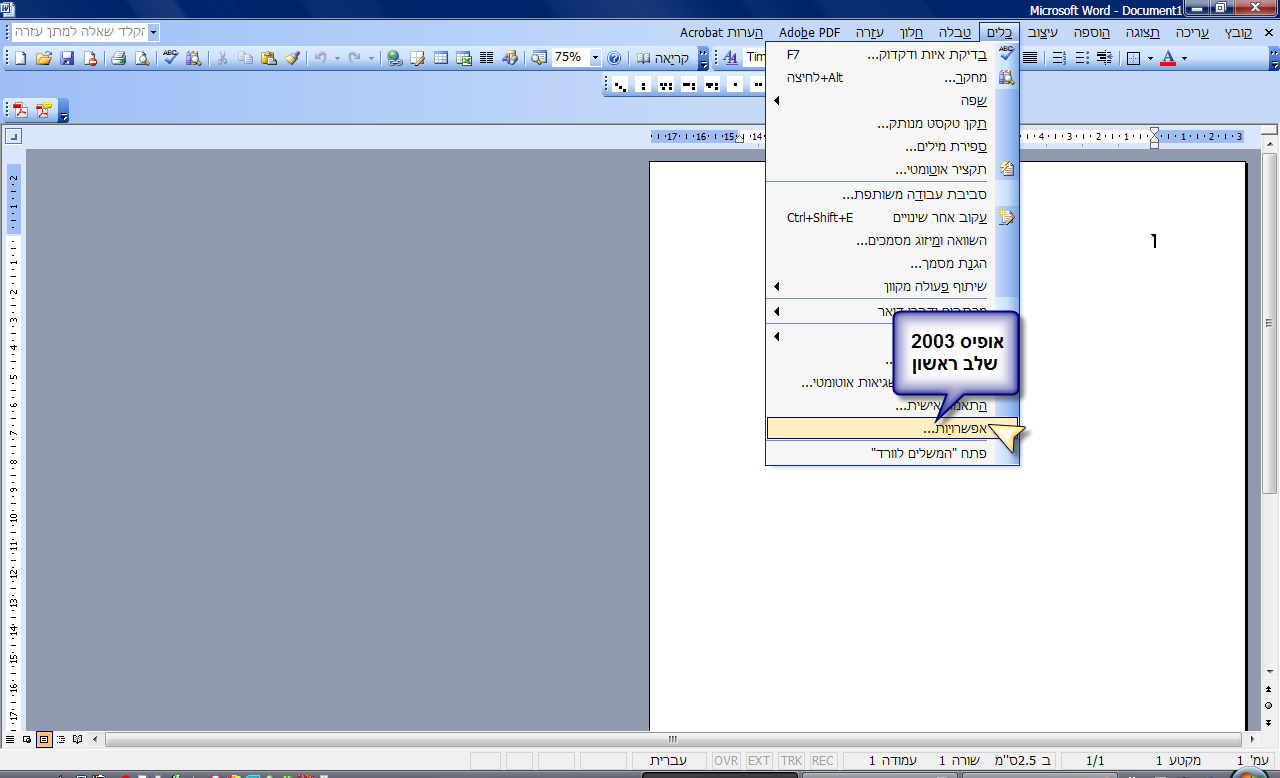Switch to Reading Layout view button at bottom
Viewport: 1280px width, 778px height.
(78, 740)
